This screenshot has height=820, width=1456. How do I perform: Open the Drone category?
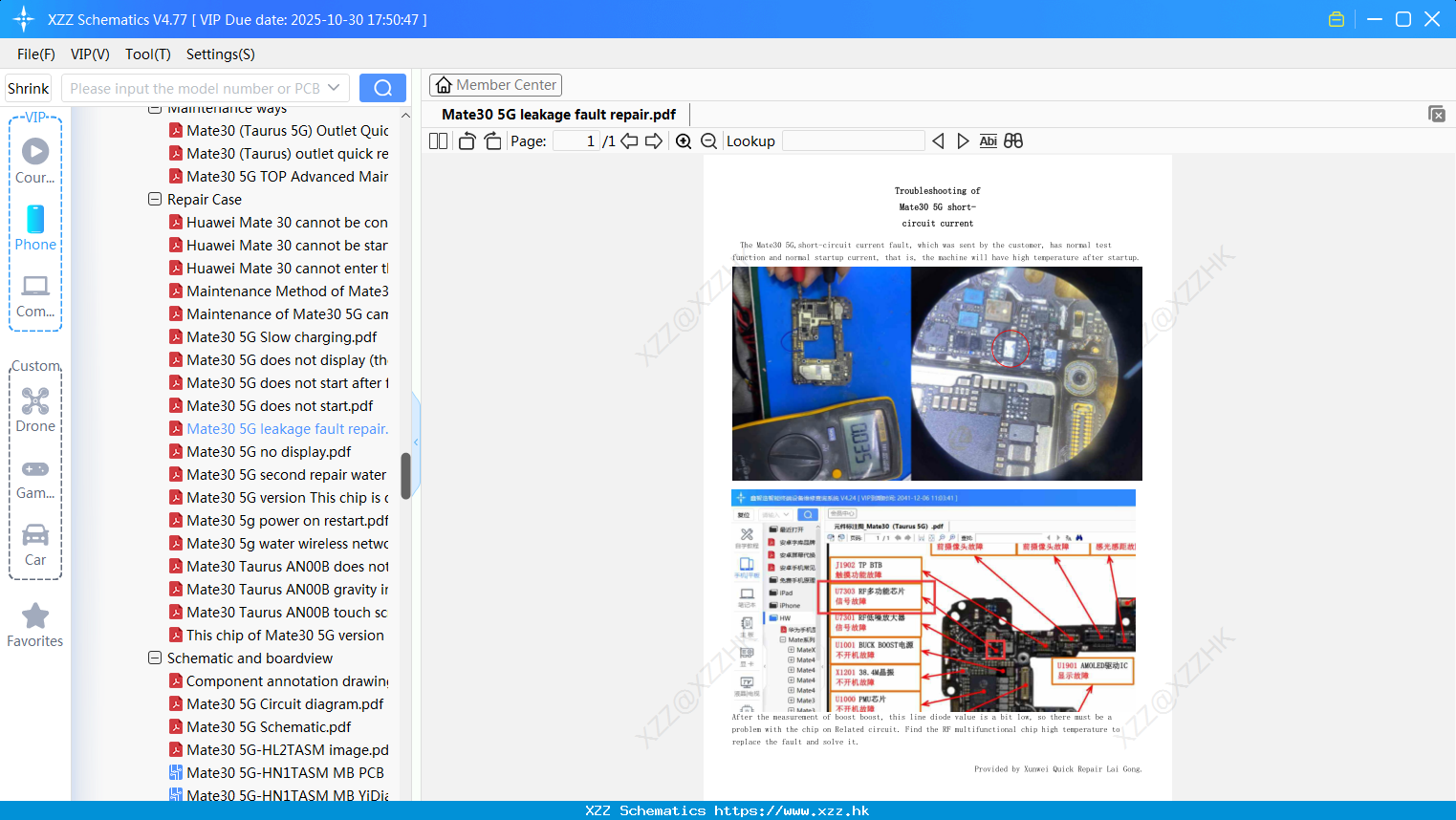click(35, 410)
